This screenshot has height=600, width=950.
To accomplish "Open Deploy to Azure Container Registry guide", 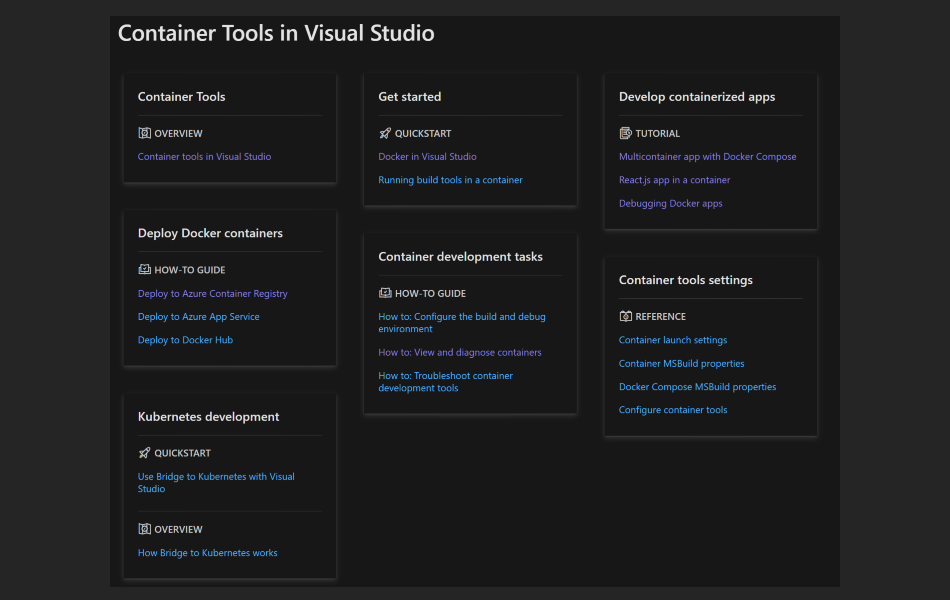I will [212, 294].
